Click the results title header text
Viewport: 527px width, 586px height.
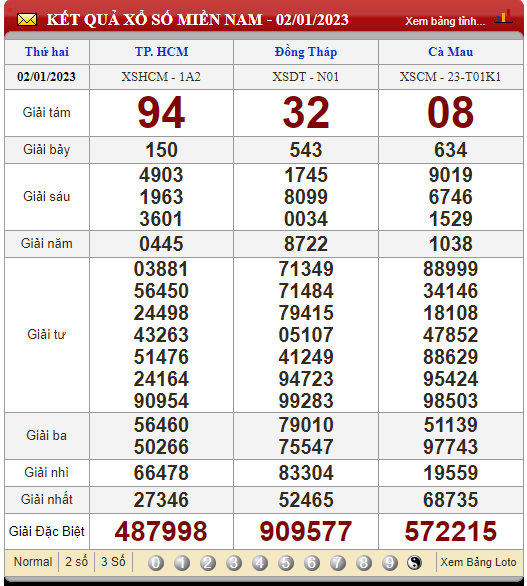click(x=197, y=20)
